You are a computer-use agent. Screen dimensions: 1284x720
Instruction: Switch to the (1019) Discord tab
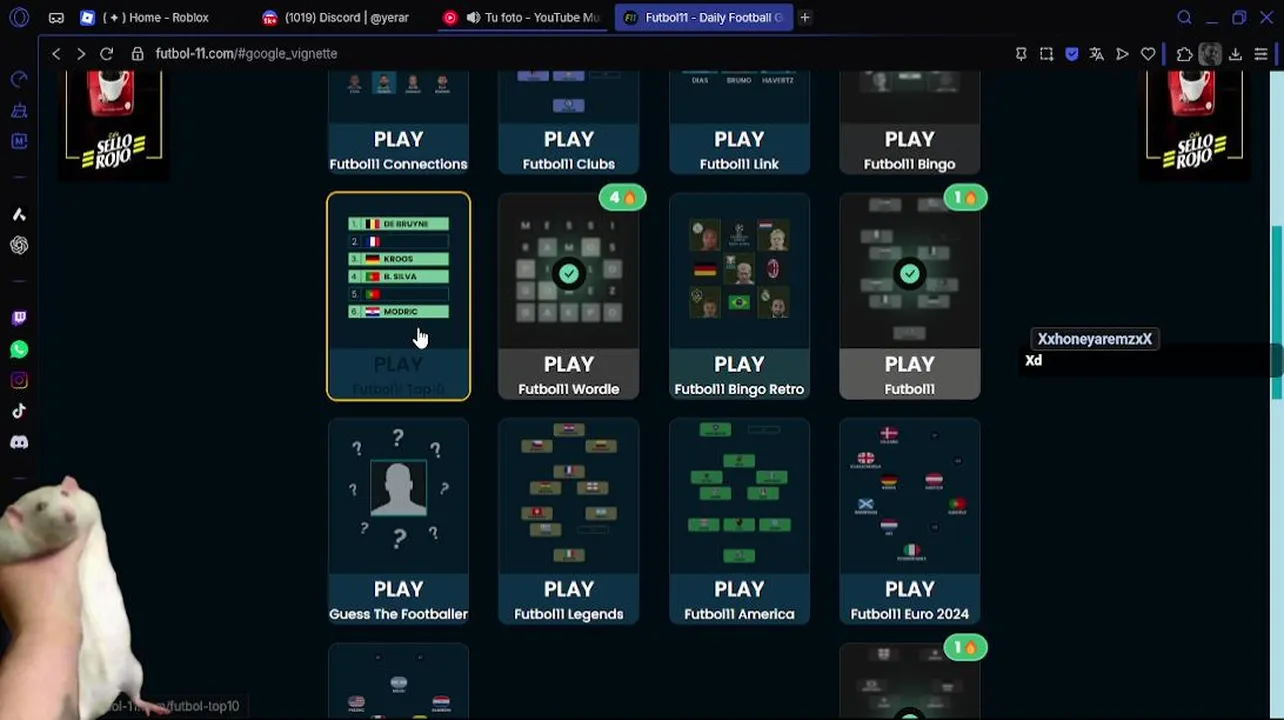coord(336,17)
